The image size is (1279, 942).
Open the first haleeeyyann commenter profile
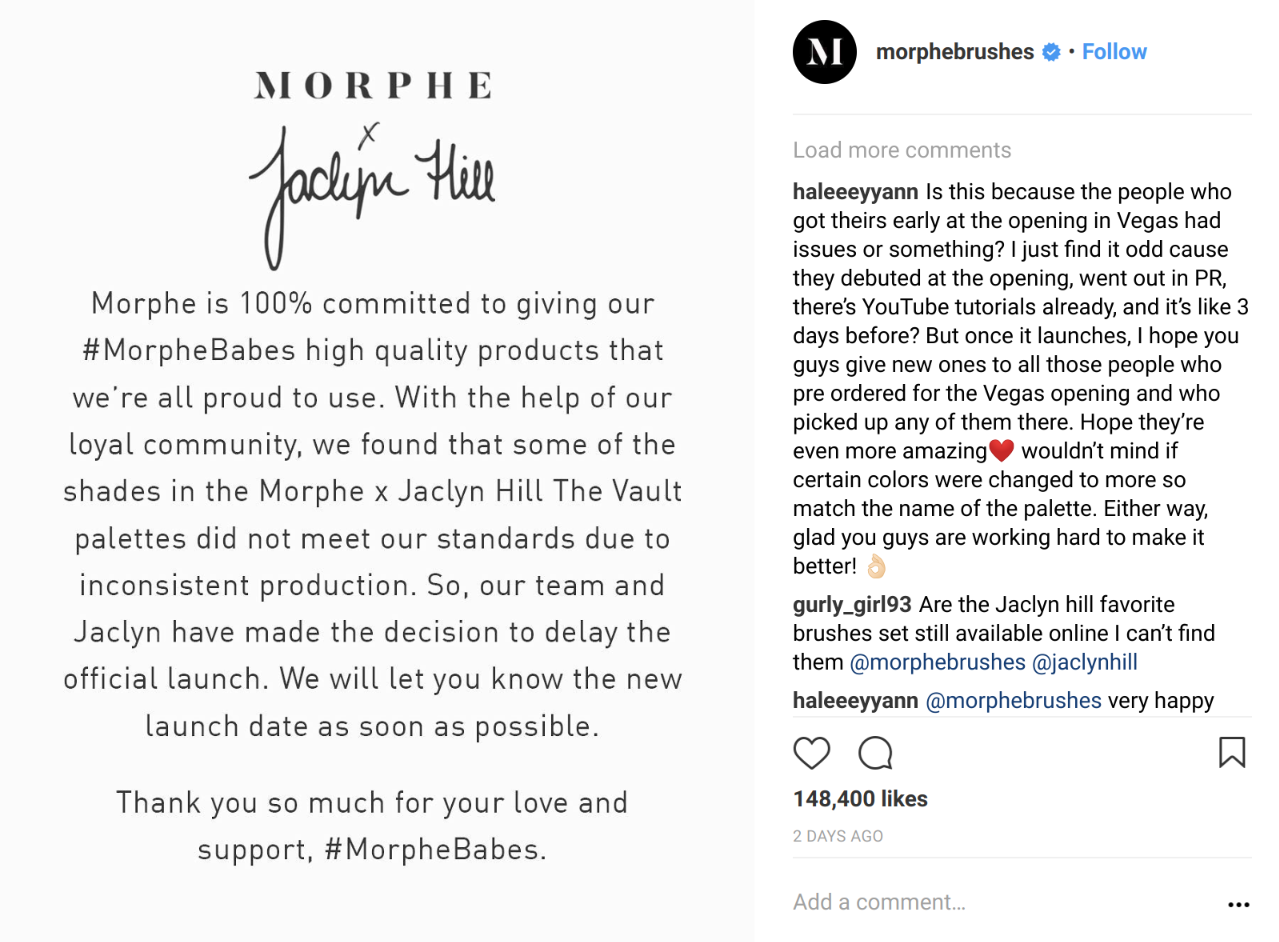click(855, 192)
